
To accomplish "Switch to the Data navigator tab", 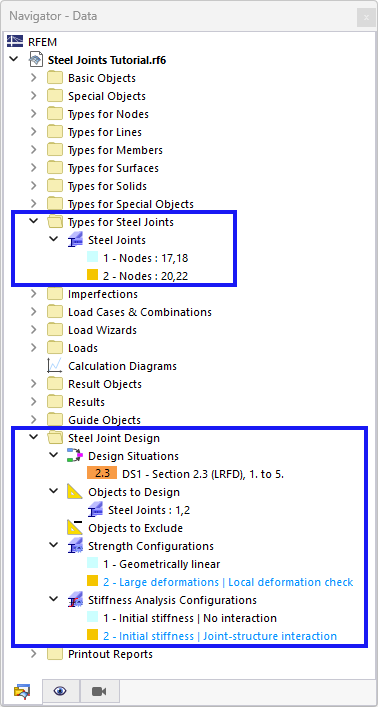I will click(22, 691).
